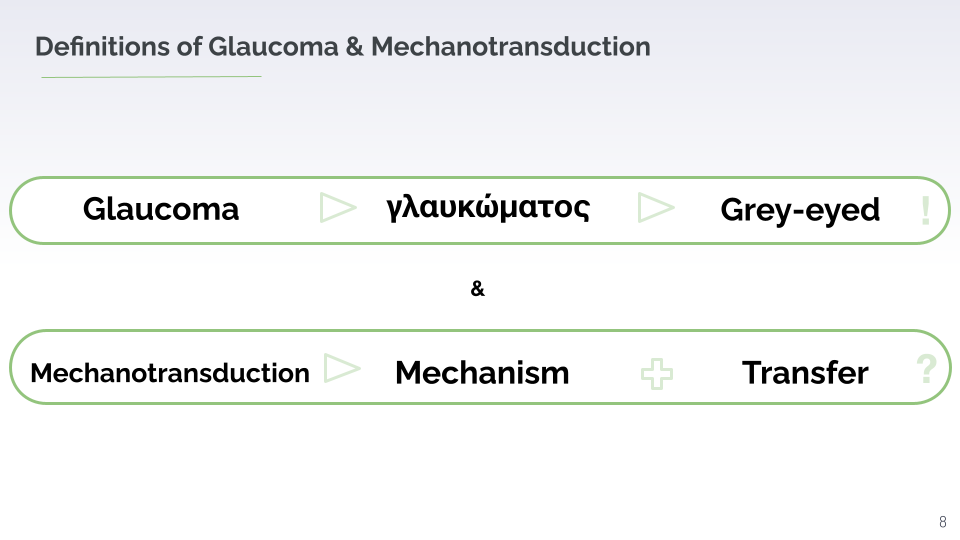Viewport: 960px width, 540px height.
Task: Click the arrow icon right of Glaucoma
Action: click(x=338, y=207)
